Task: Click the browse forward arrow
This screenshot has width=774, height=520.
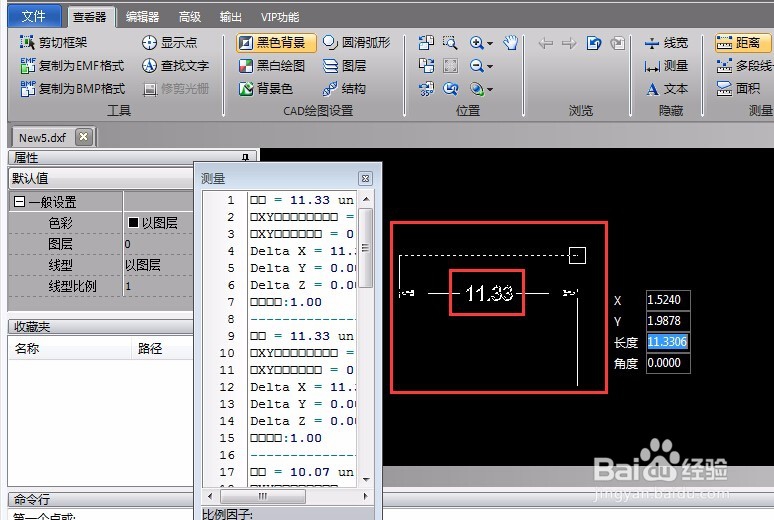Action: 569,43
